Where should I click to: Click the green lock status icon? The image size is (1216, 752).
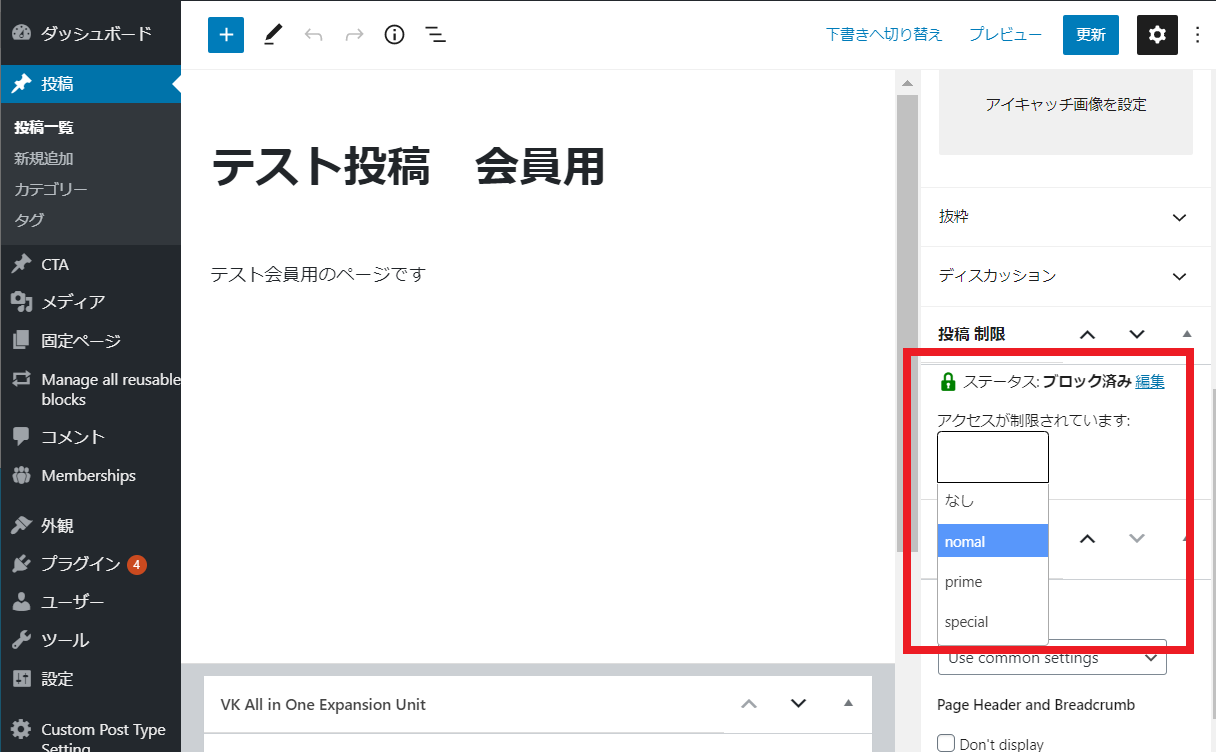click(x=948, y=381)
